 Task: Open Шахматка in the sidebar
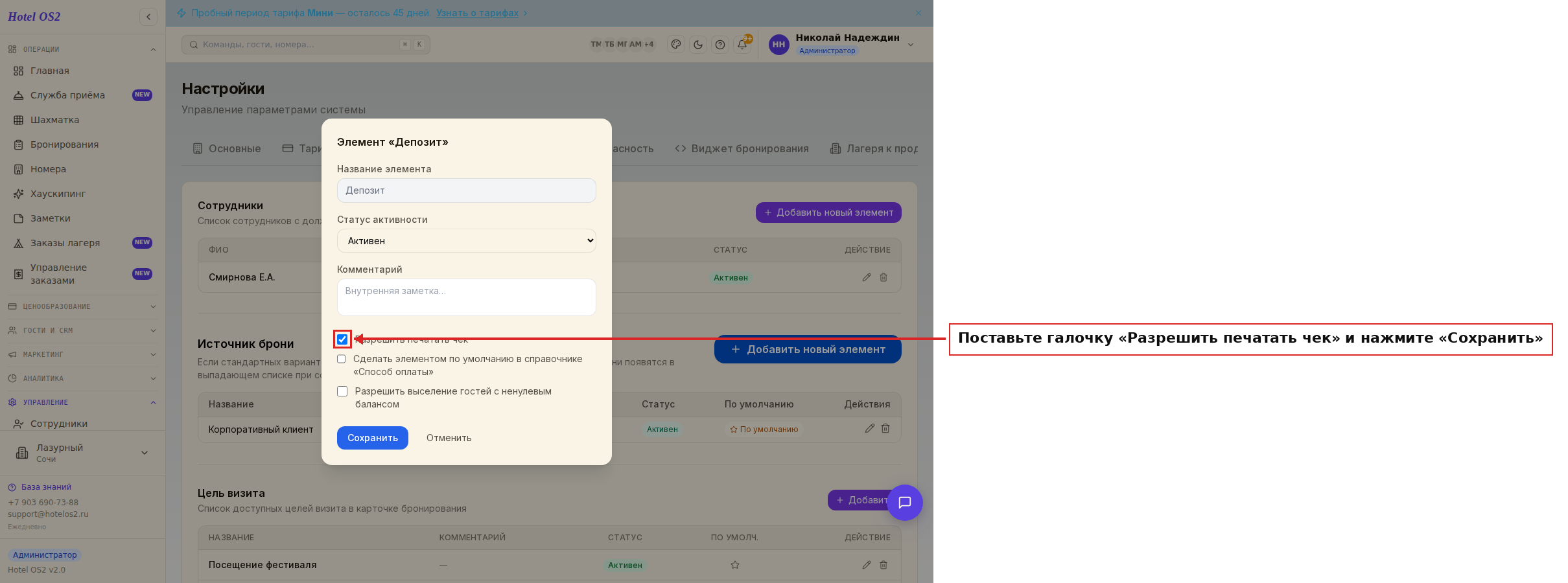54,120
